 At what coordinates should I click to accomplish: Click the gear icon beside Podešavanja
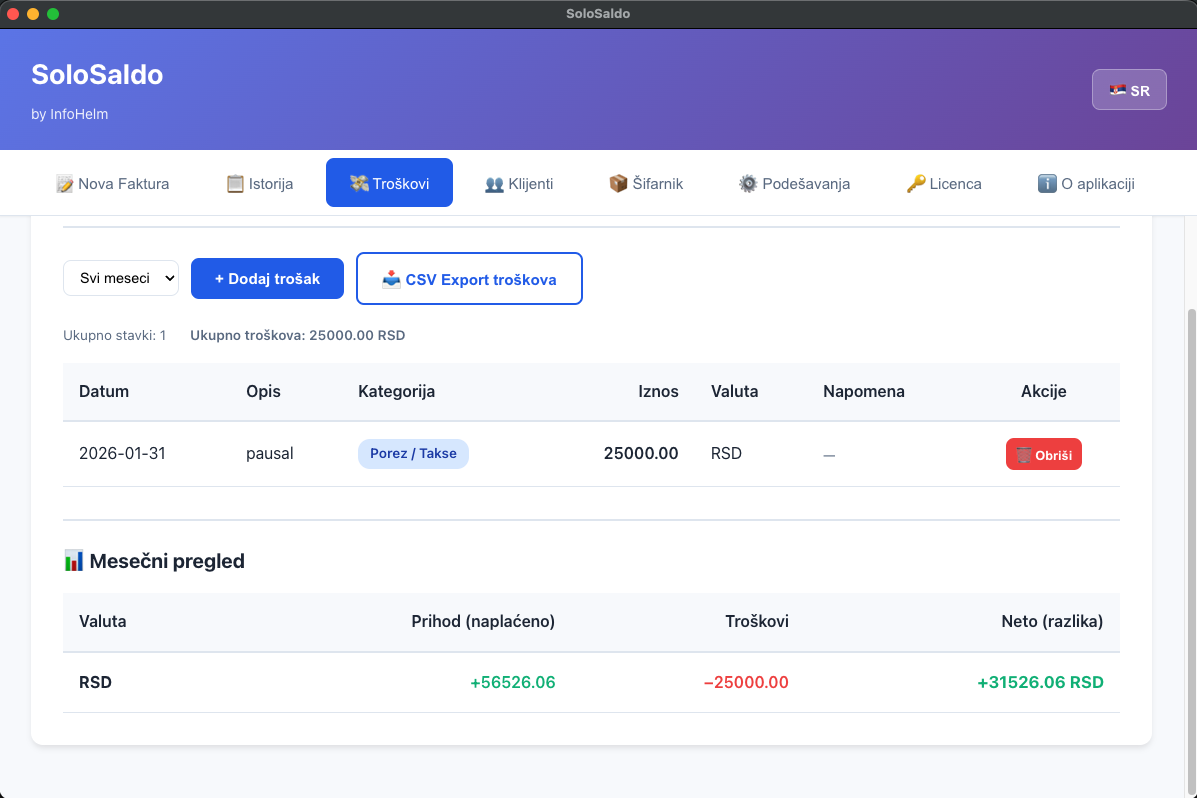748,184
